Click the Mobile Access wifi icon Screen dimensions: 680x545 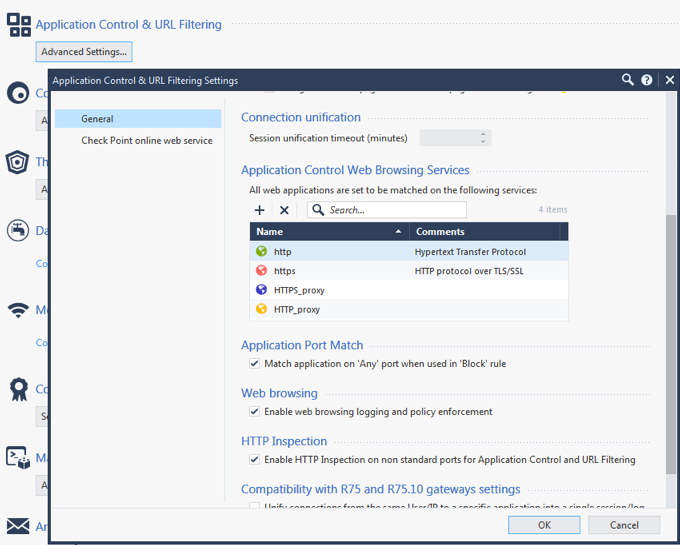[x=18, y=310]
